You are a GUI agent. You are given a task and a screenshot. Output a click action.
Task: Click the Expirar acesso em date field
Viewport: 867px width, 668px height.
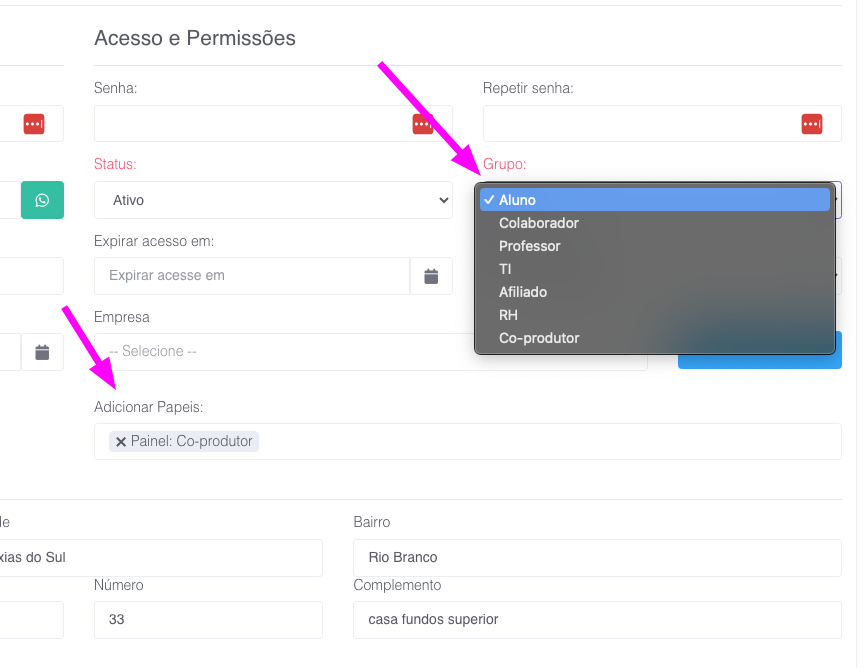point(250,276)
